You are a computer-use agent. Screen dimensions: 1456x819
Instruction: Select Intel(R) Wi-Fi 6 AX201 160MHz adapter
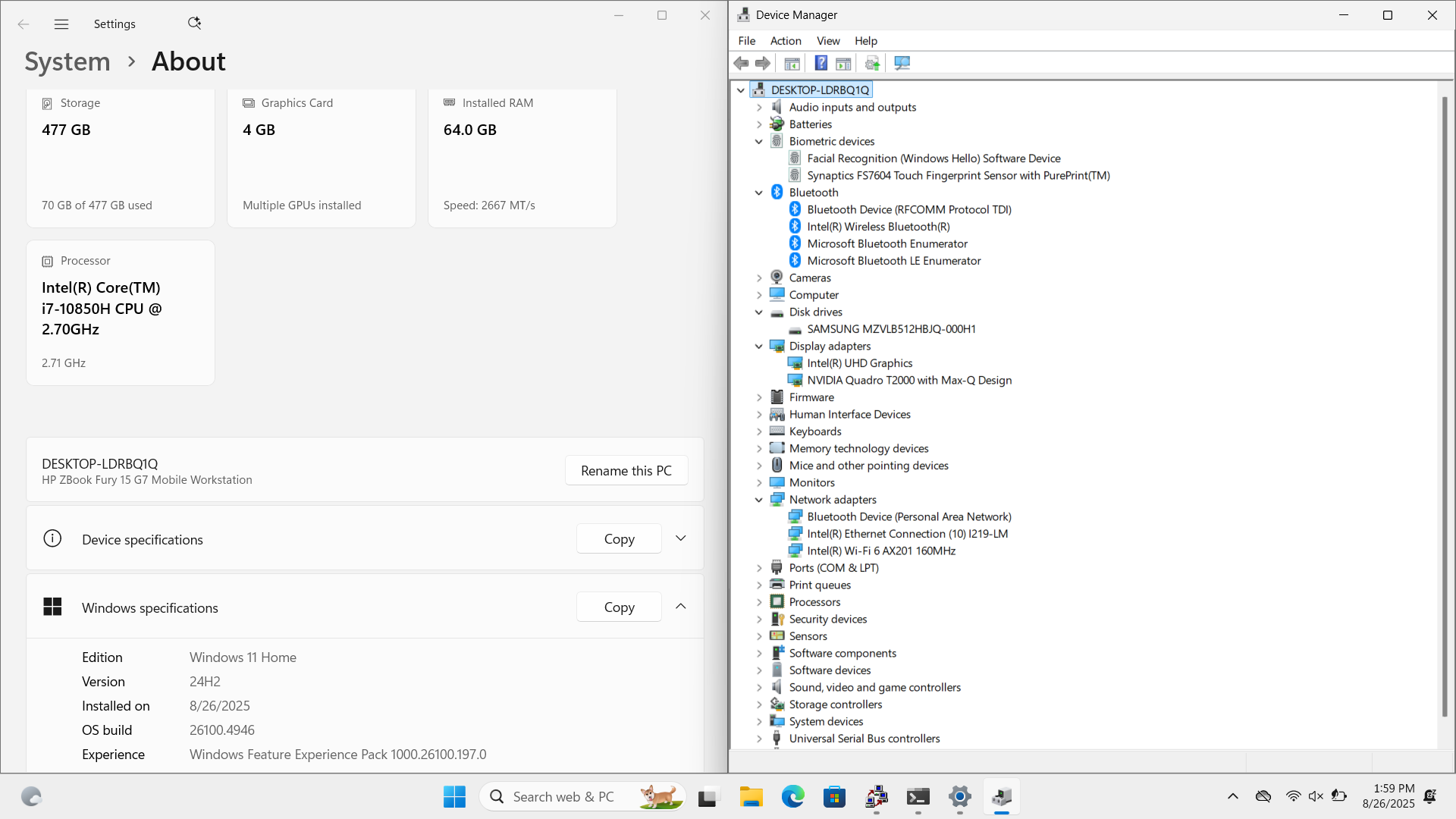[x=881, y=551]
